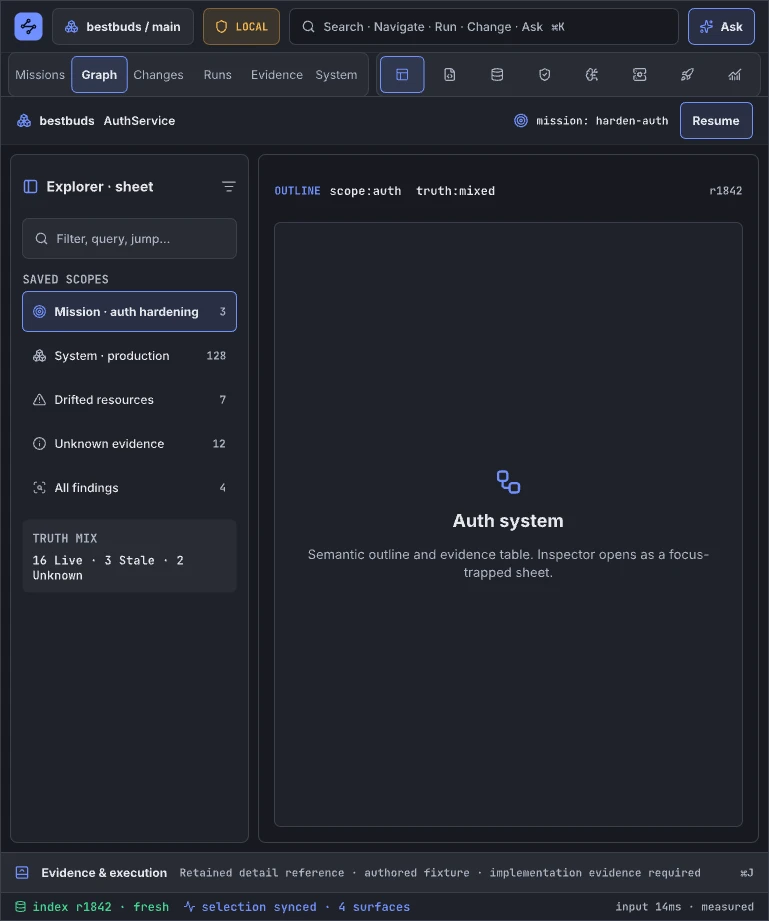This screenshot has width=769, height=921.
Task: Click the selection synced · 4 surfaces status
Action: 297,907
